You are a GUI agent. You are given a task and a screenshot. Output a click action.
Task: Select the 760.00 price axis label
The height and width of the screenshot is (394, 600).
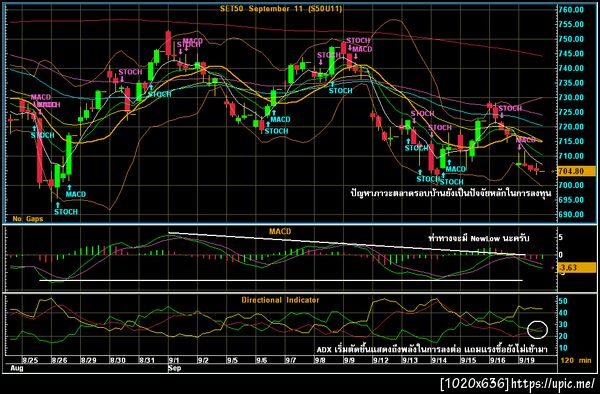point(571,10)
